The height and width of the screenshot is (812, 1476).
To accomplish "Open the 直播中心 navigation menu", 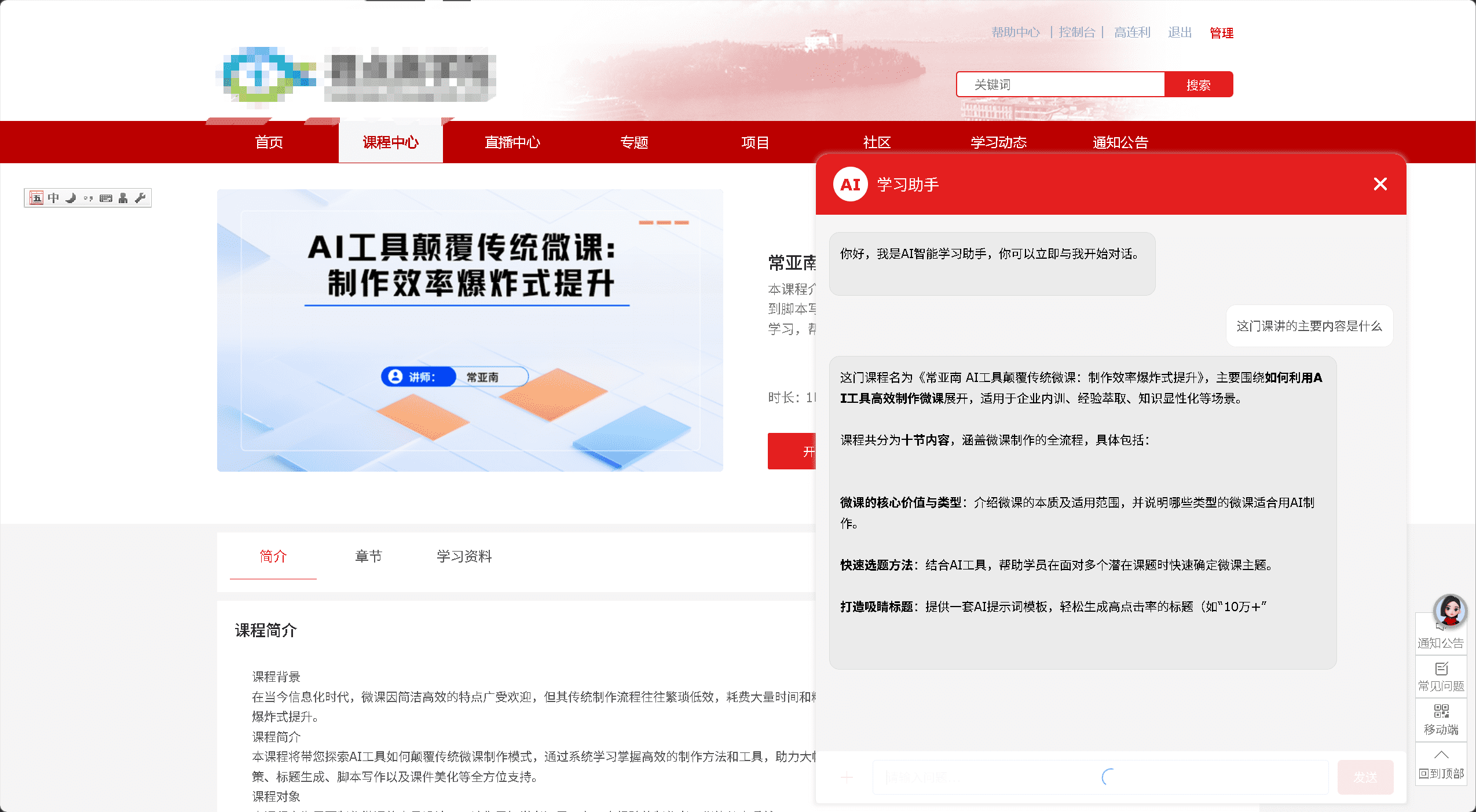I will tap(512, 142).
